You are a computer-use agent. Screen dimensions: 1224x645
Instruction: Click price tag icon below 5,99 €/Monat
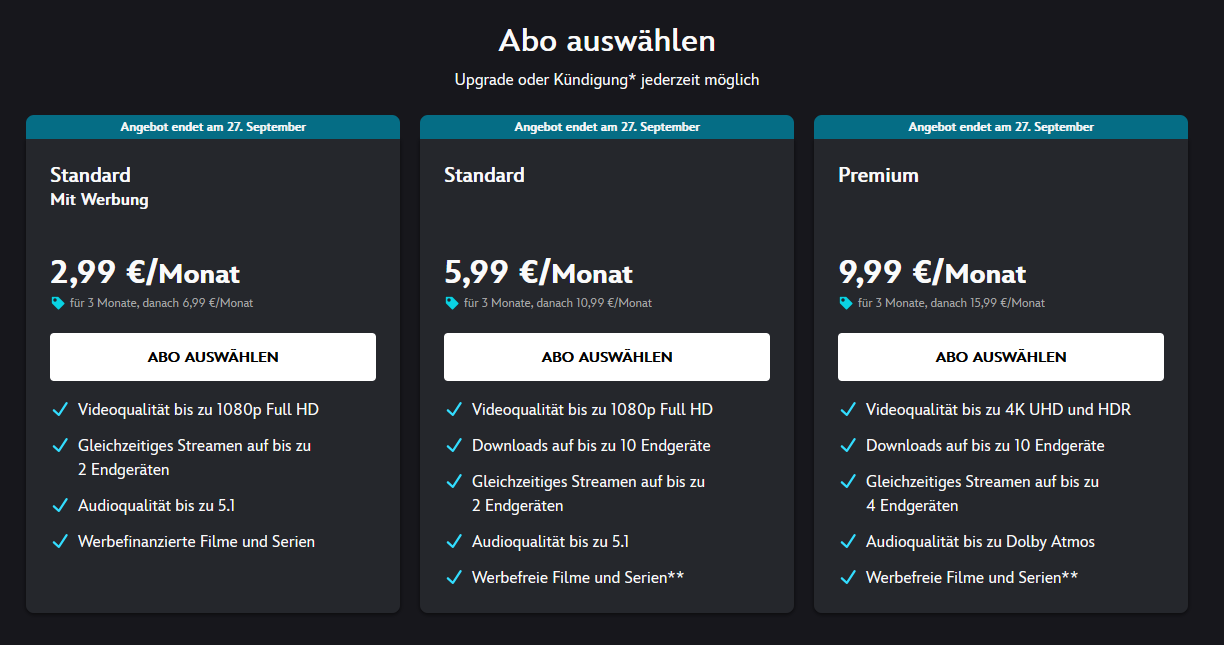451,303
